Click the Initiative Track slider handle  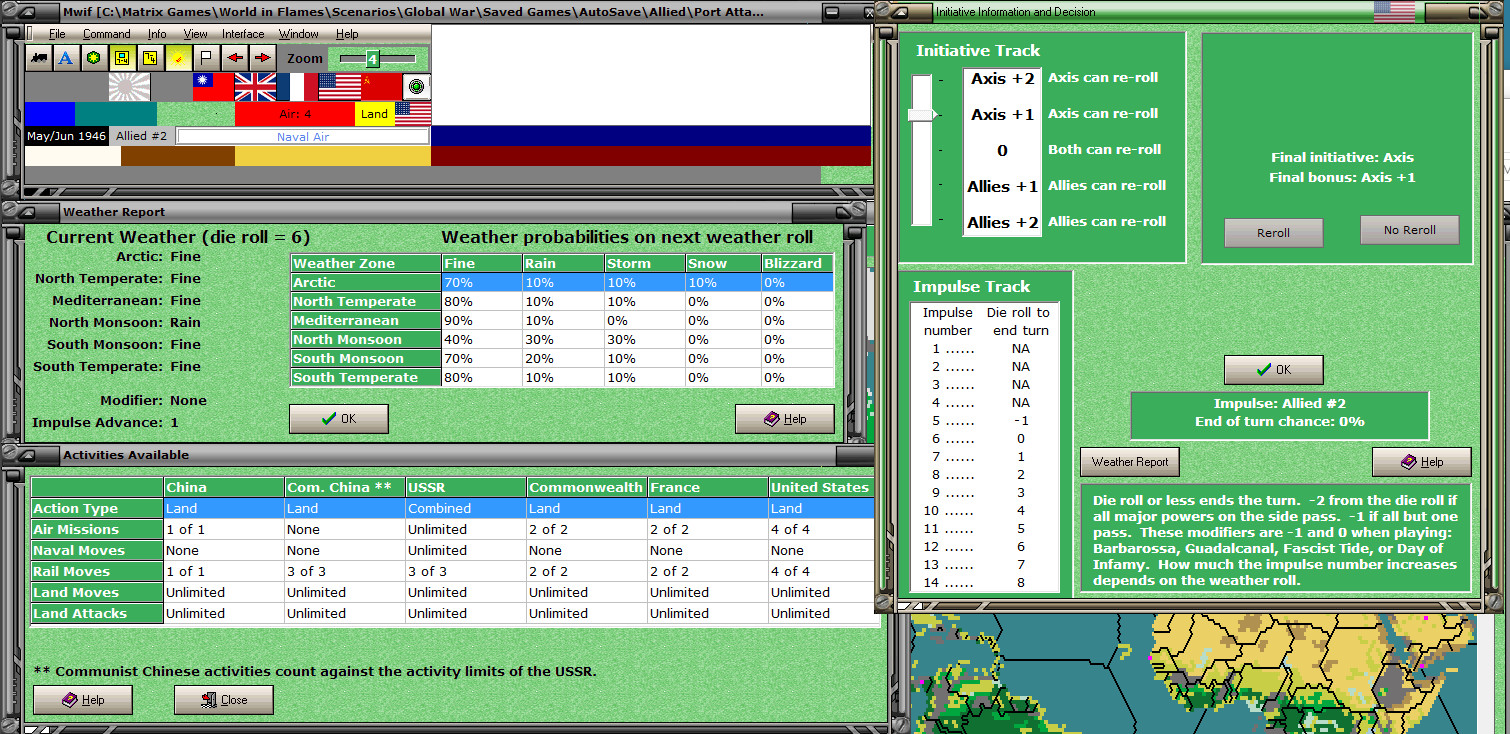pos(921,115)
